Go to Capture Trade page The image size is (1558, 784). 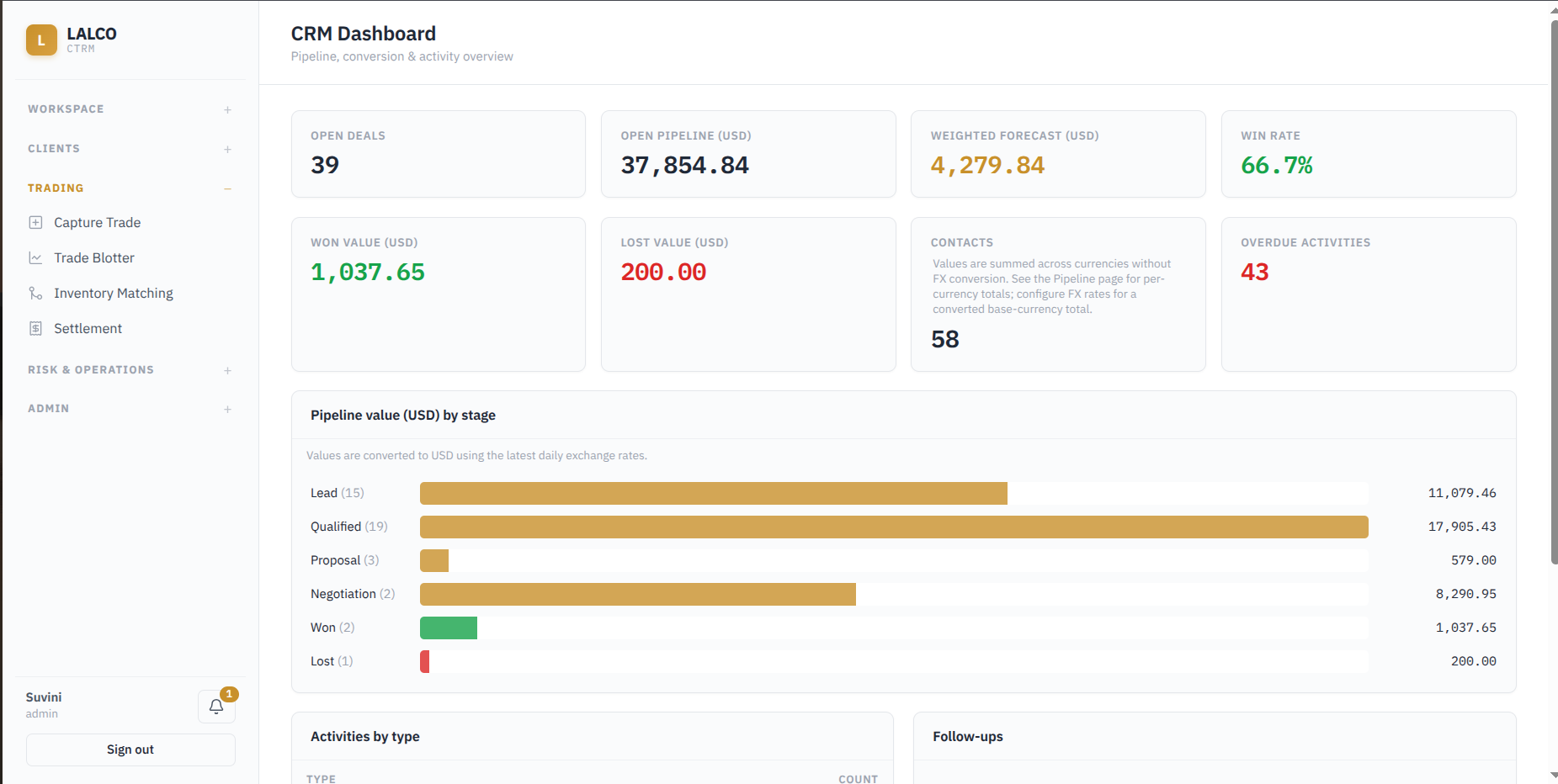(x=97, y=223)
